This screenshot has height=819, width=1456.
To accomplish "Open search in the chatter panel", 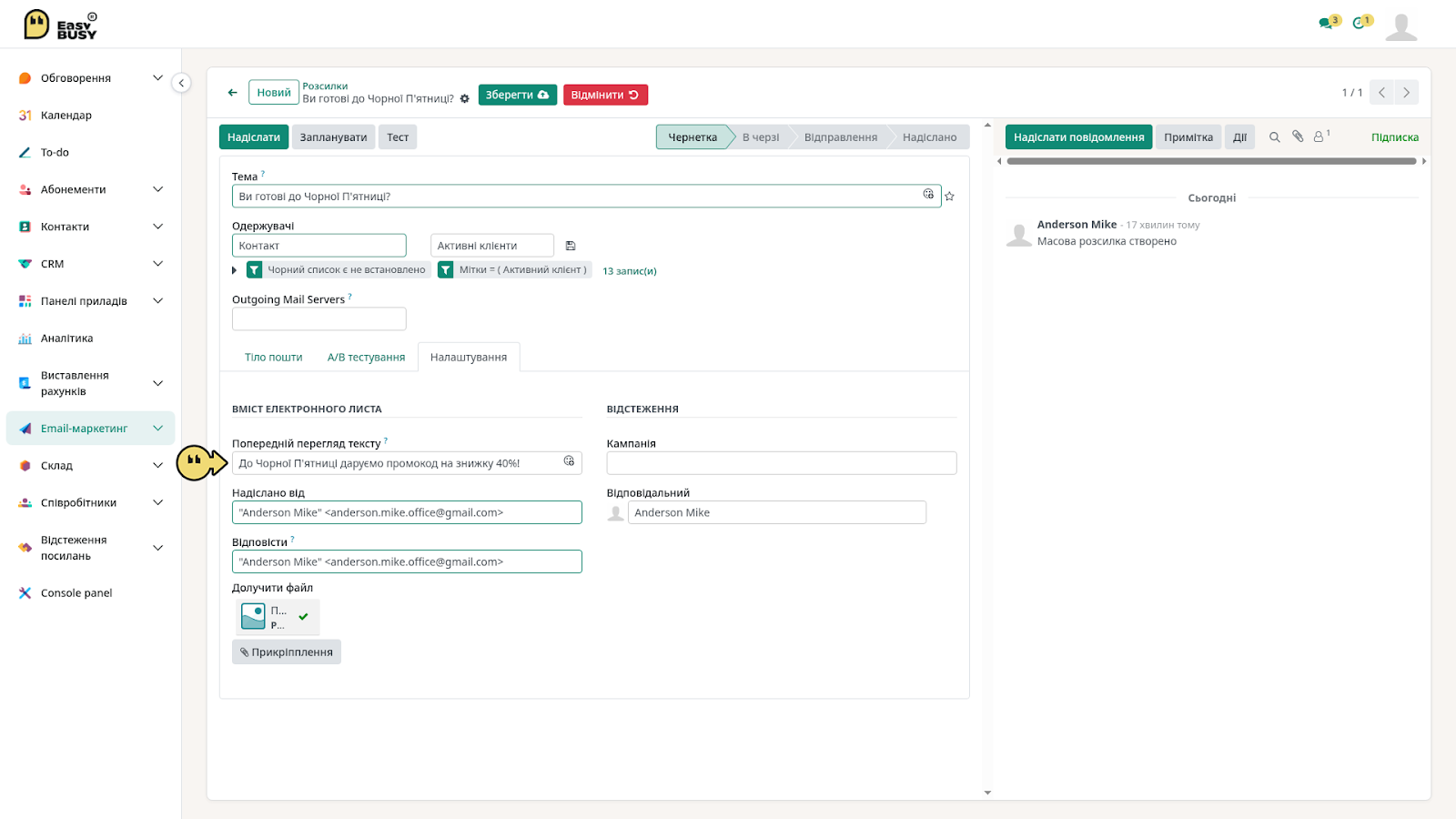I will 1274,137.
